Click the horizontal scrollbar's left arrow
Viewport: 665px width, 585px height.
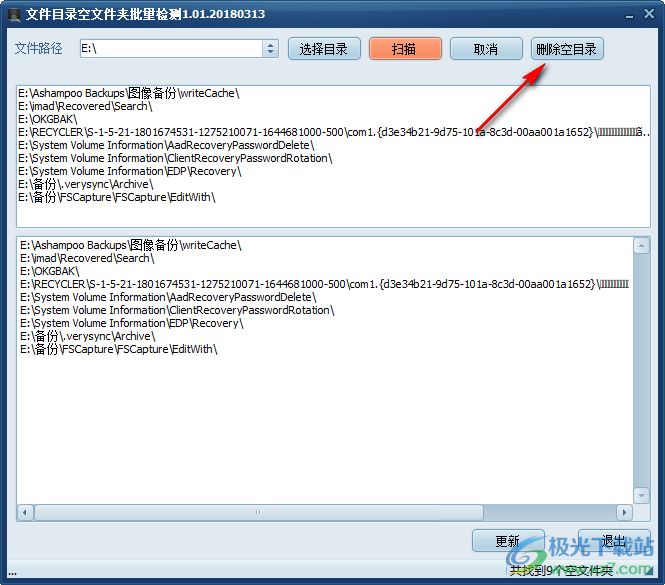[25, 512]
